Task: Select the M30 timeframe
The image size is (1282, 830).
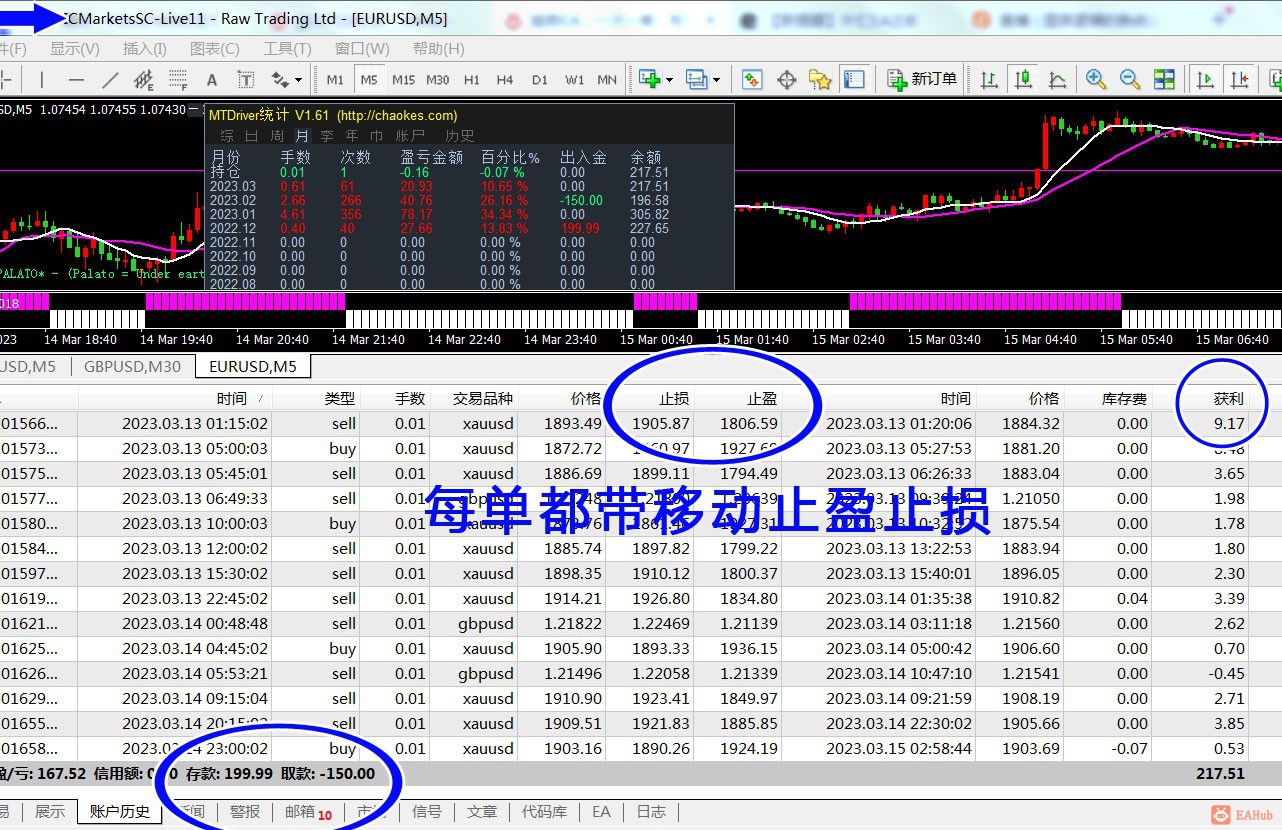Action: point(438,80)
